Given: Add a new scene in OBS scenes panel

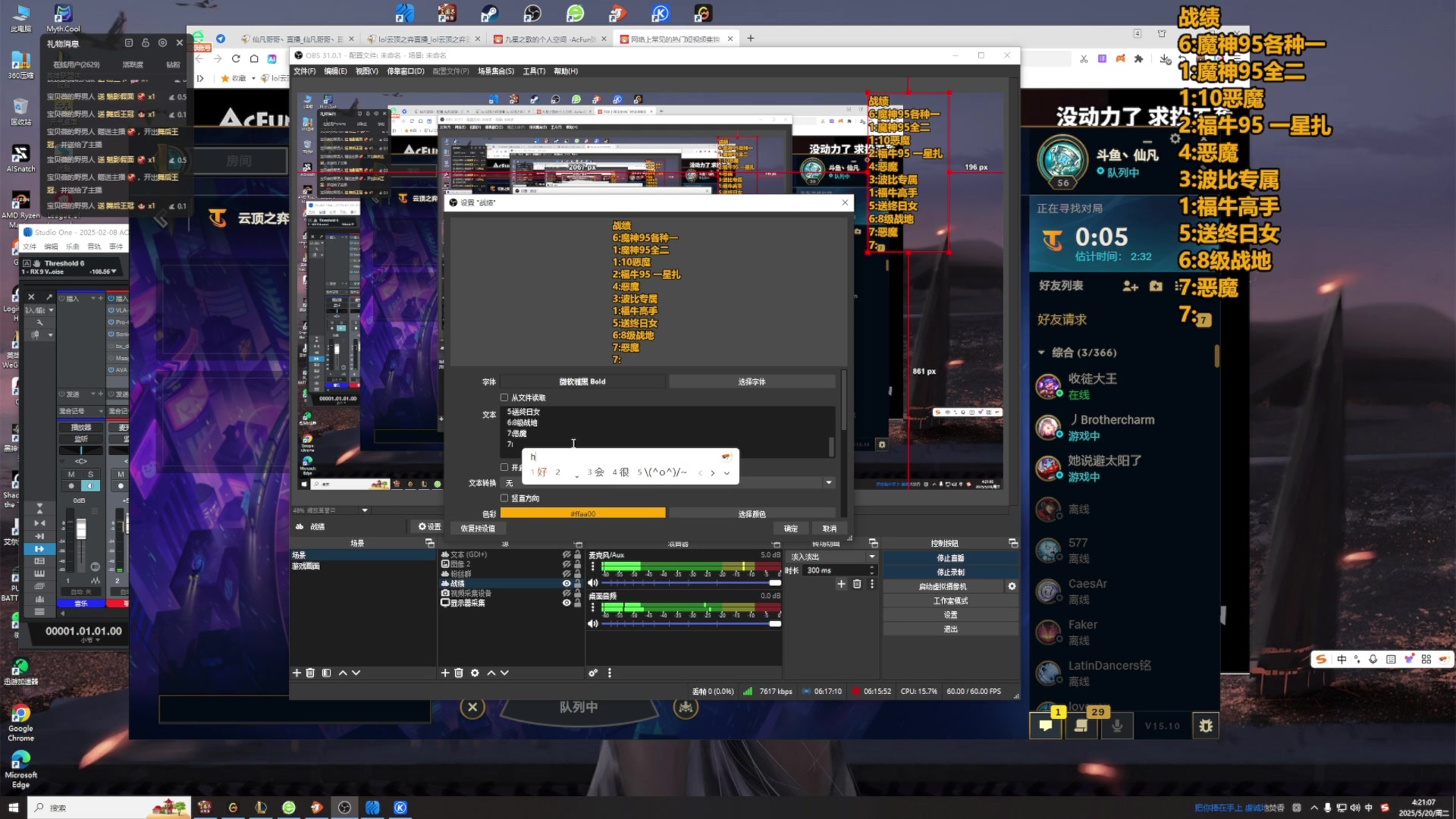Looking at the screenshot, I should coord(297,673).
